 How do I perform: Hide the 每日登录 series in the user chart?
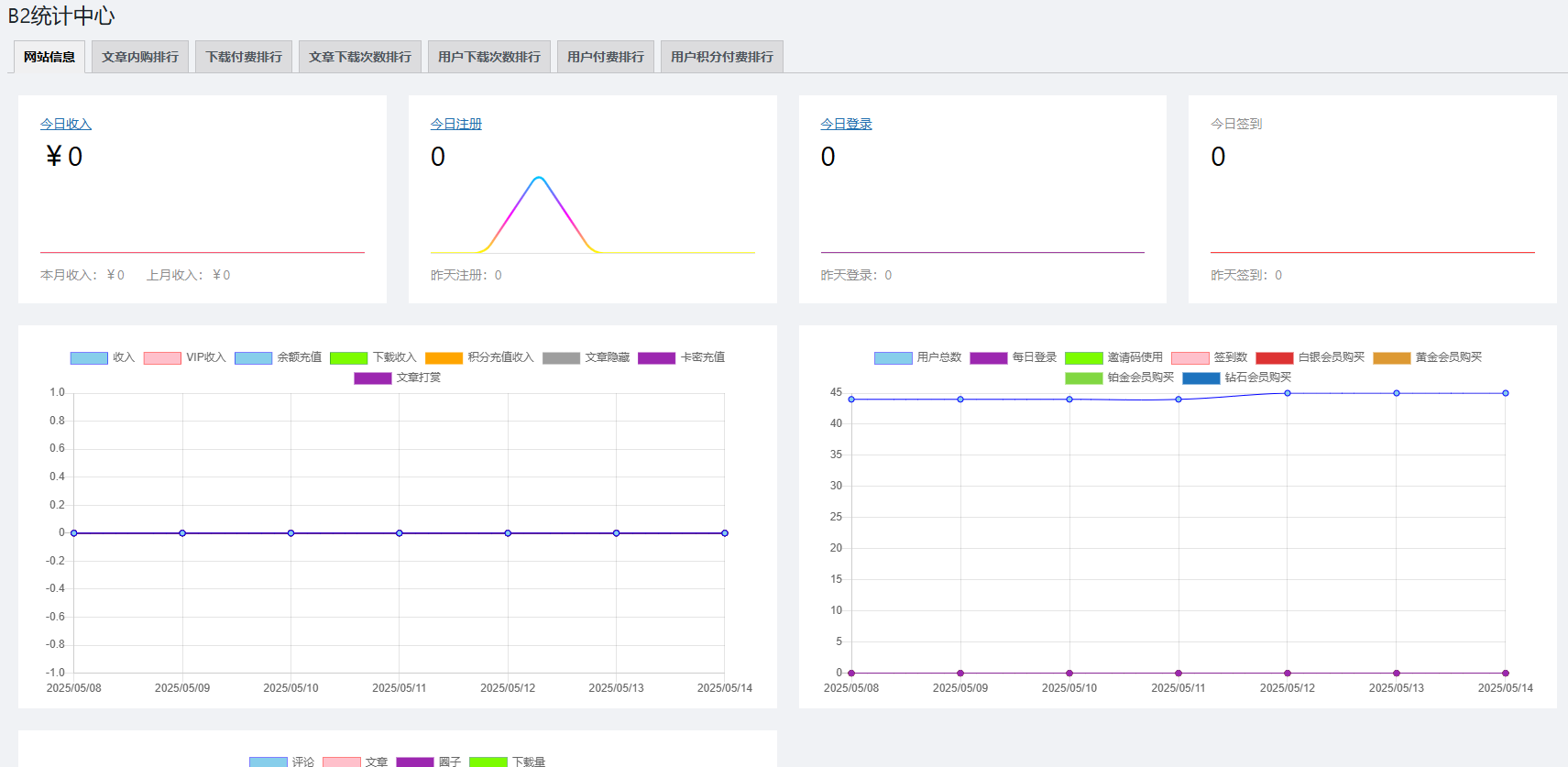coord(1013,357)
